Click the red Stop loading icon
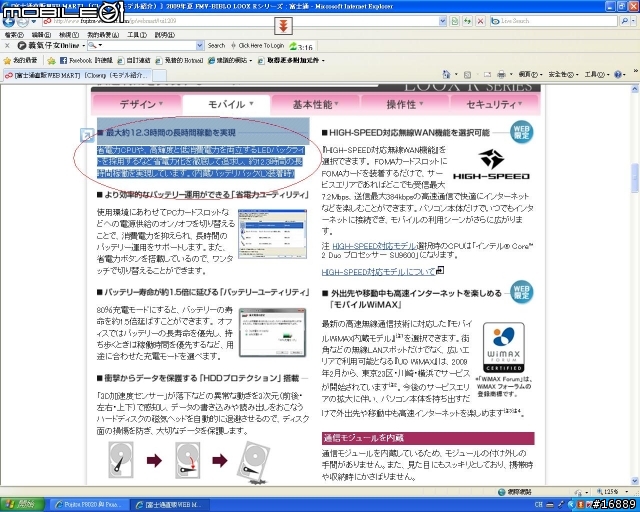Viewport: 640px width, 512px height. pos(480,21)
